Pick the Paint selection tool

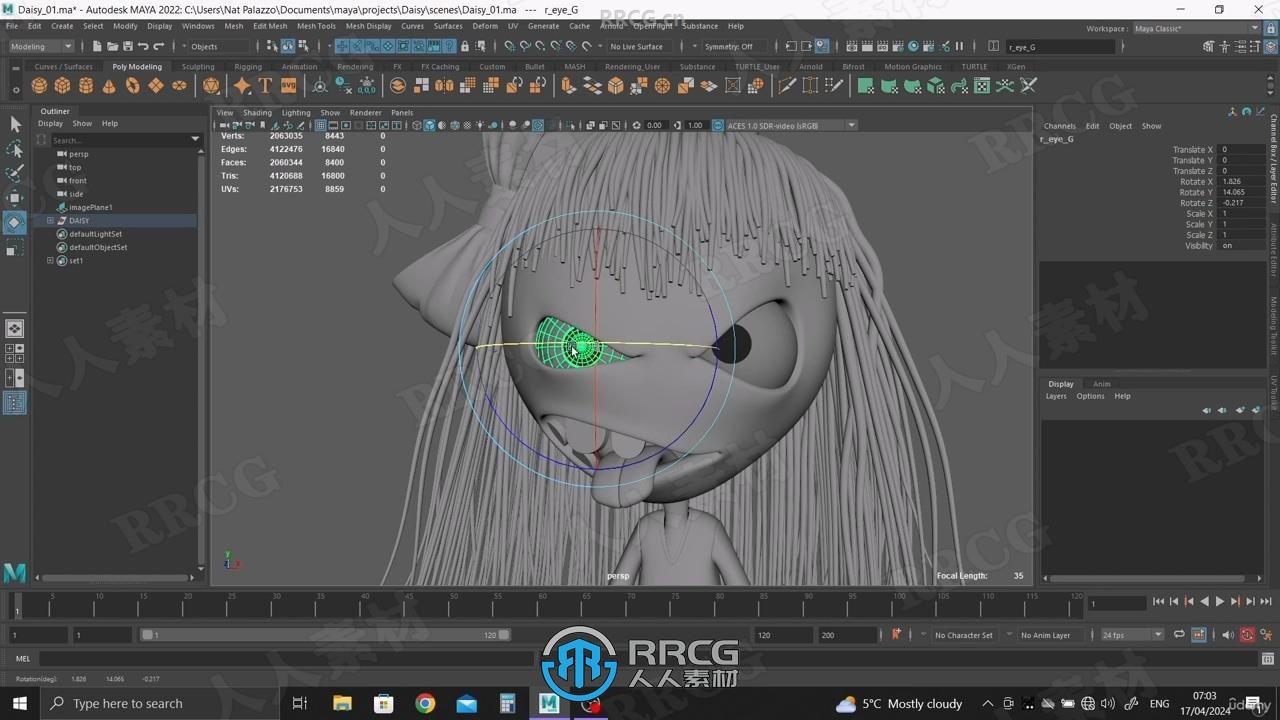click(15, 174)
